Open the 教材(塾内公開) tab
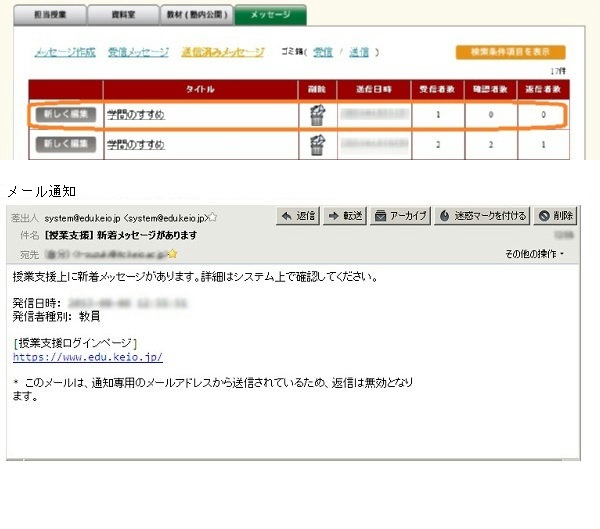Image resolution: width=600 pixels, height=529 pixels. pos(196,15)
